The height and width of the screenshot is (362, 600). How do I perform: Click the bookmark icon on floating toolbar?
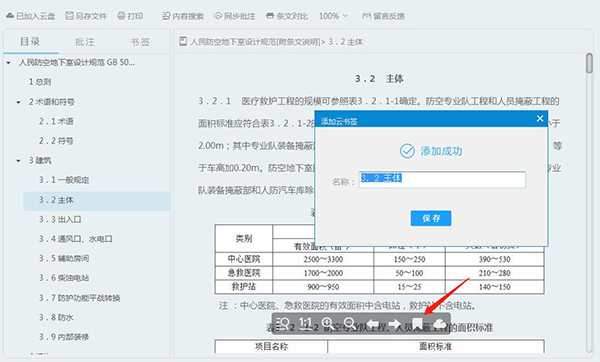[x=417, y=324]
